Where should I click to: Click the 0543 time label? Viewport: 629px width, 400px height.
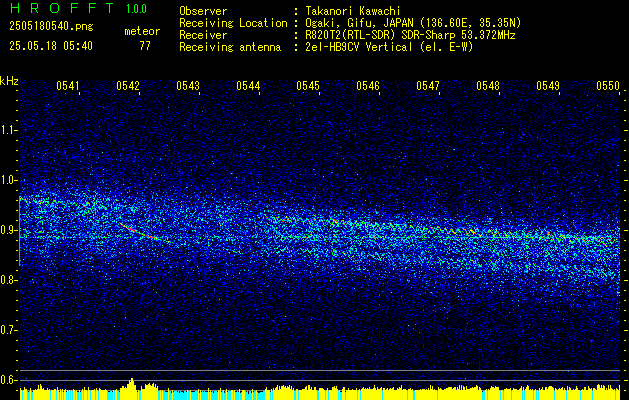pos(188,85)
